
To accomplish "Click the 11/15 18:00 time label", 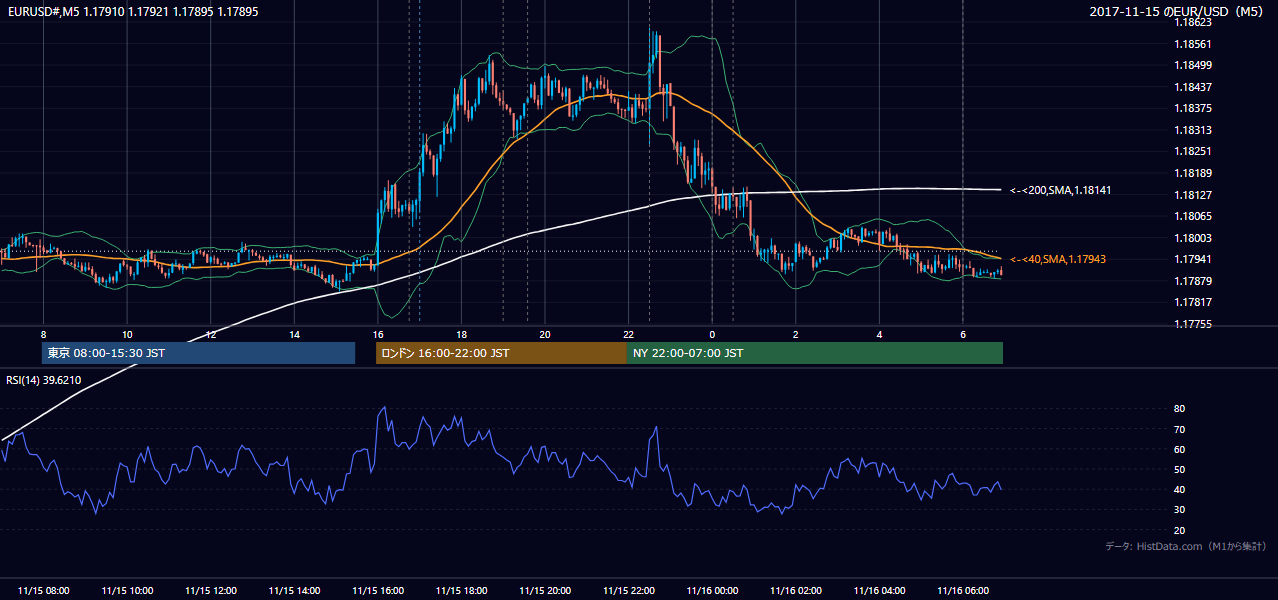I will pos(462,591).
